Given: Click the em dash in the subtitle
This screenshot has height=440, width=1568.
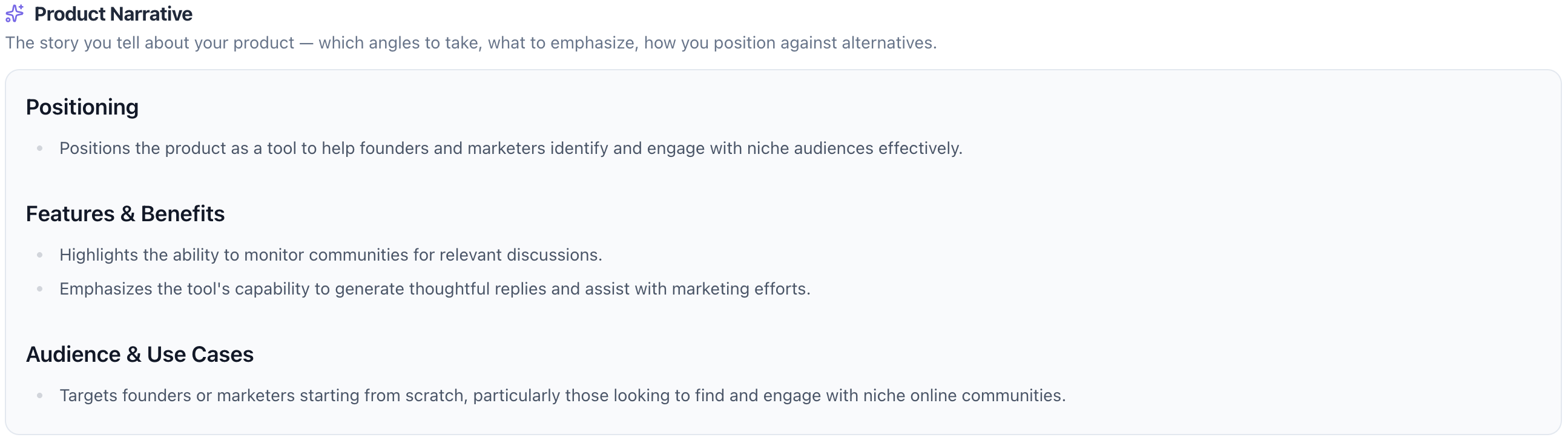Looking at the screenshot, I should (306, 42).
